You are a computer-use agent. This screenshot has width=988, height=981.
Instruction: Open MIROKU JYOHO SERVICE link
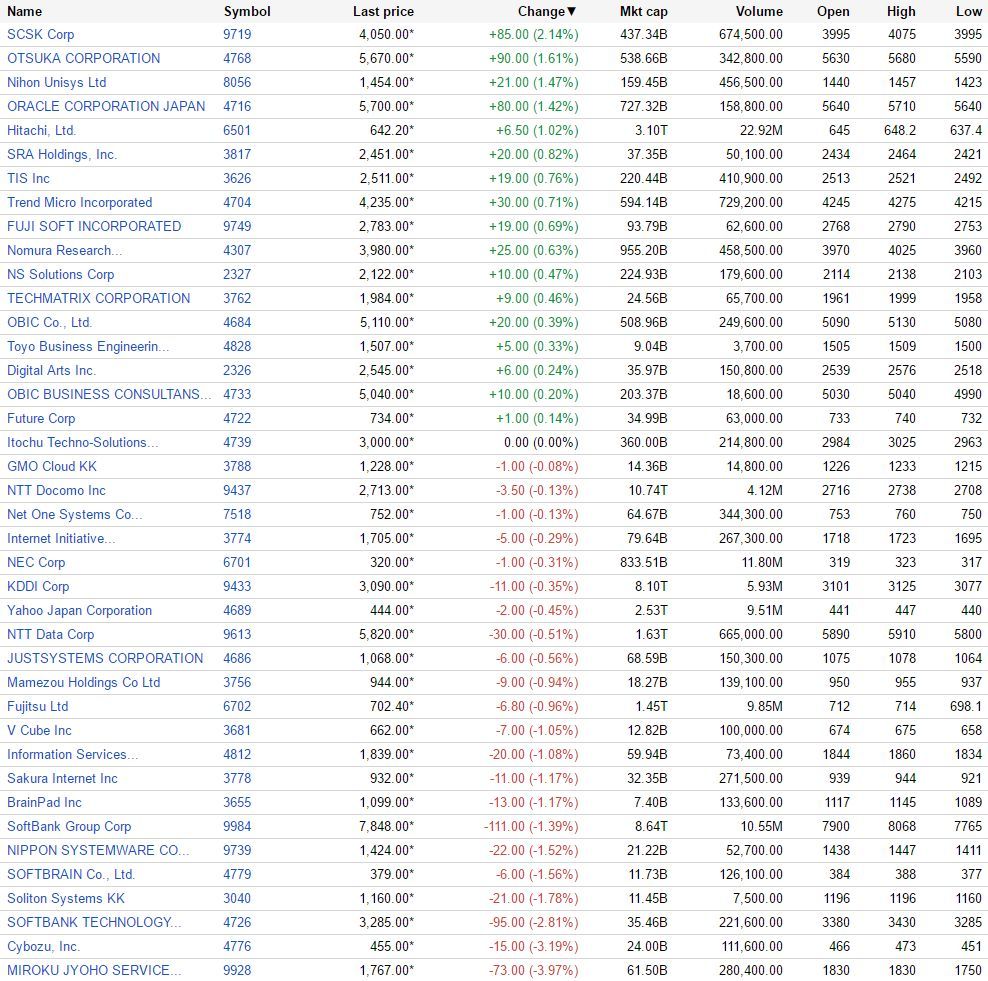pos(94,970)
